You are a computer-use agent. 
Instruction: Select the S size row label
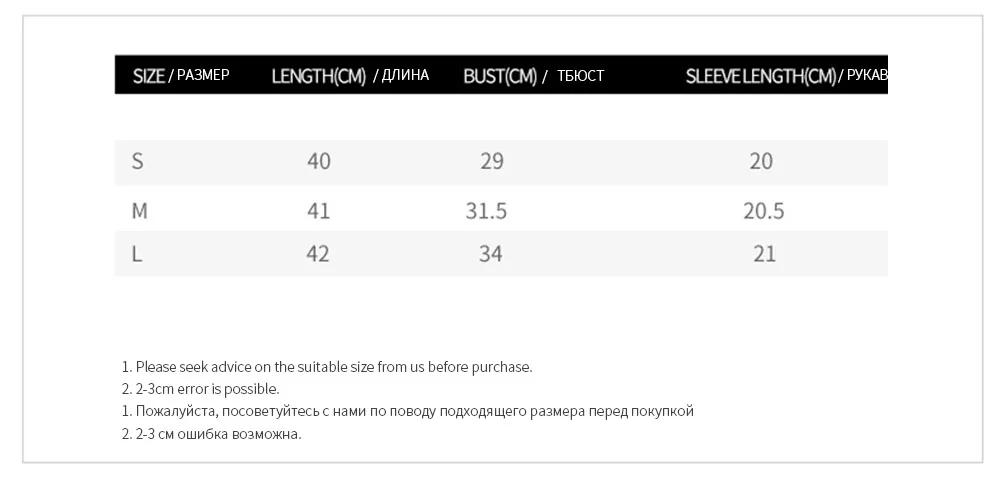(137, 161)
